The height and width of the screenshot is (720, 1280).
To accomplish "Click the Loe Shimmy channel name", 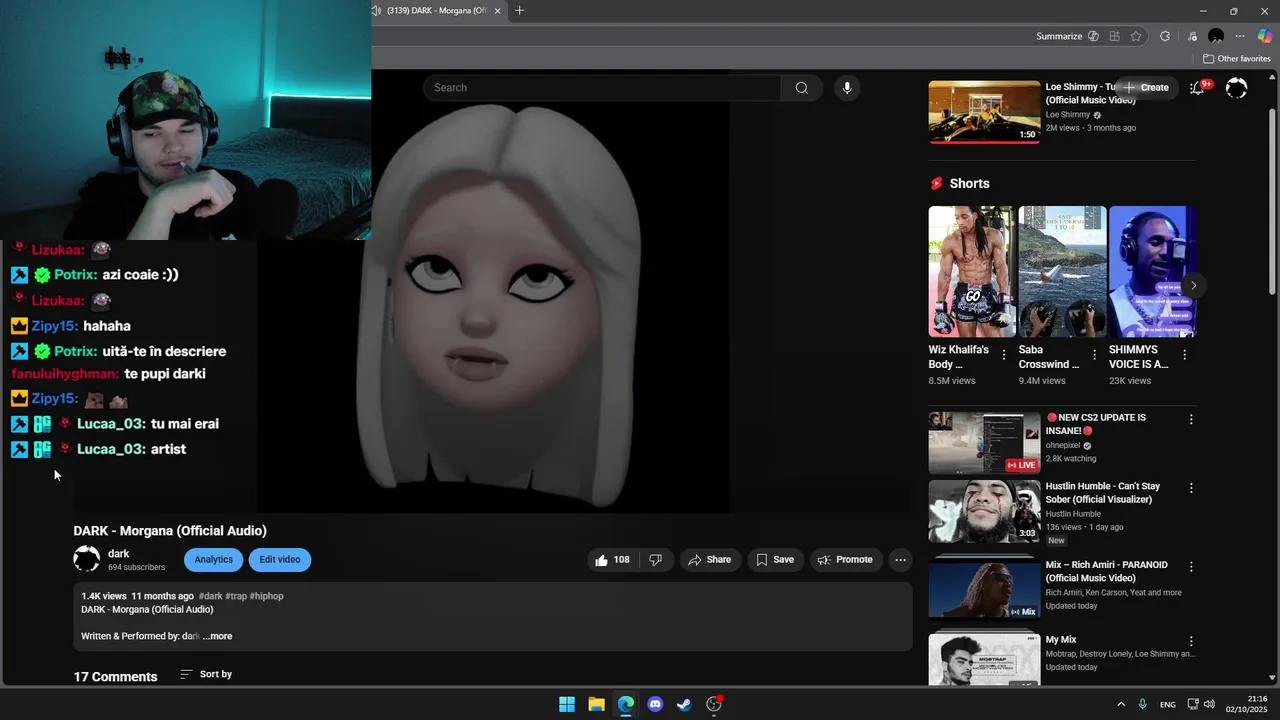I will pyautogui.click(x=1068, y=115).
